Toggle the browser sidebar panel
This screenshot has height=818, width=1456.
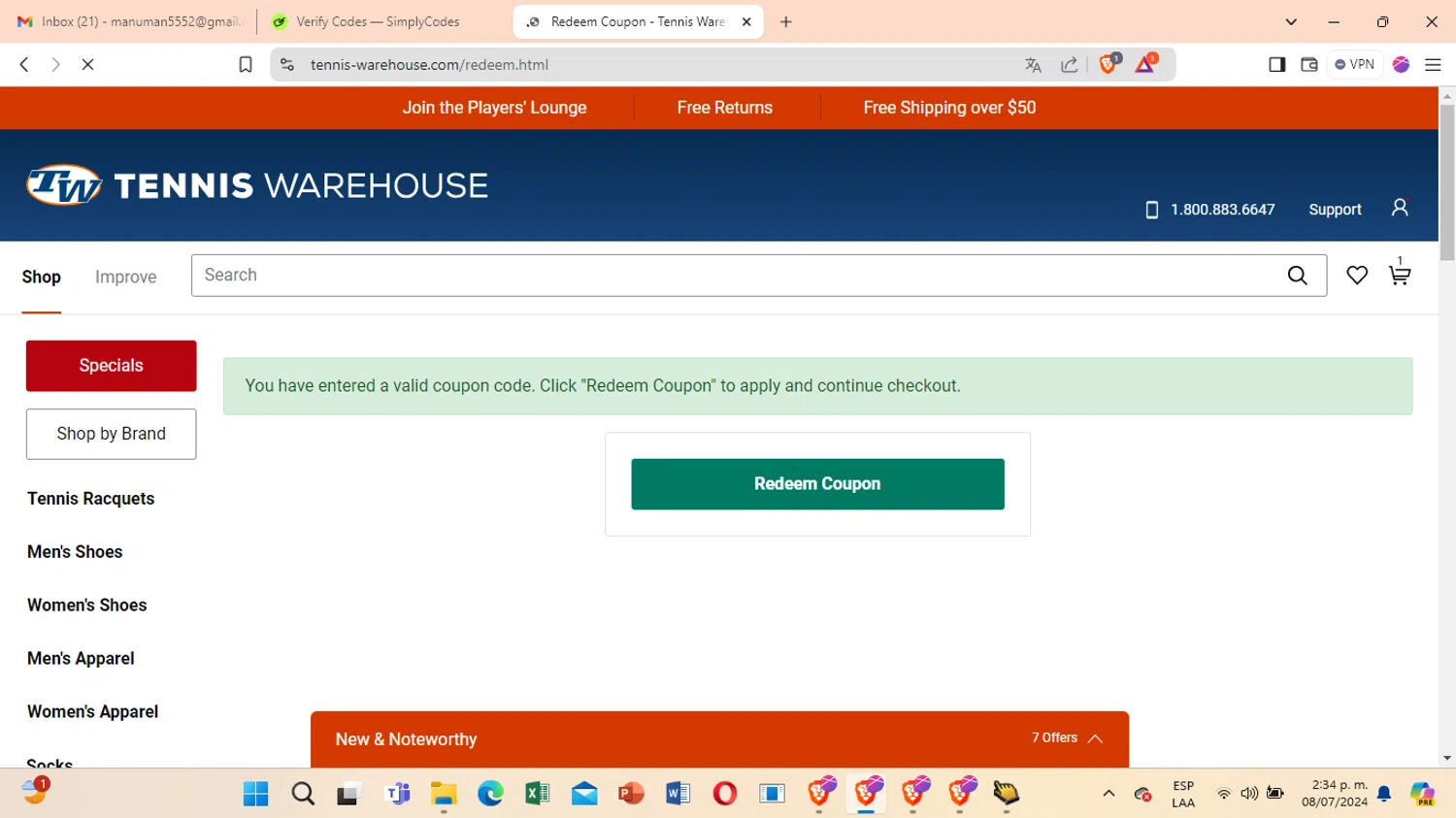tap(1277, 64)
